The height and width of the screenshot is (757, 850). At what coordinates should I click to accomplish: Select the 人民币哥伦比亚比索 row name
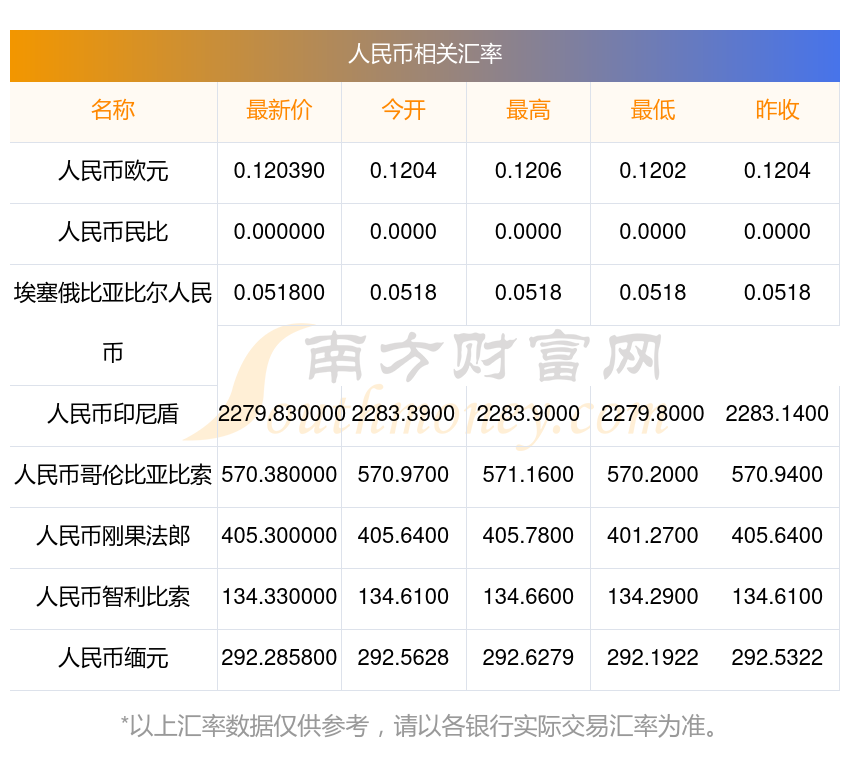(113, 475)
